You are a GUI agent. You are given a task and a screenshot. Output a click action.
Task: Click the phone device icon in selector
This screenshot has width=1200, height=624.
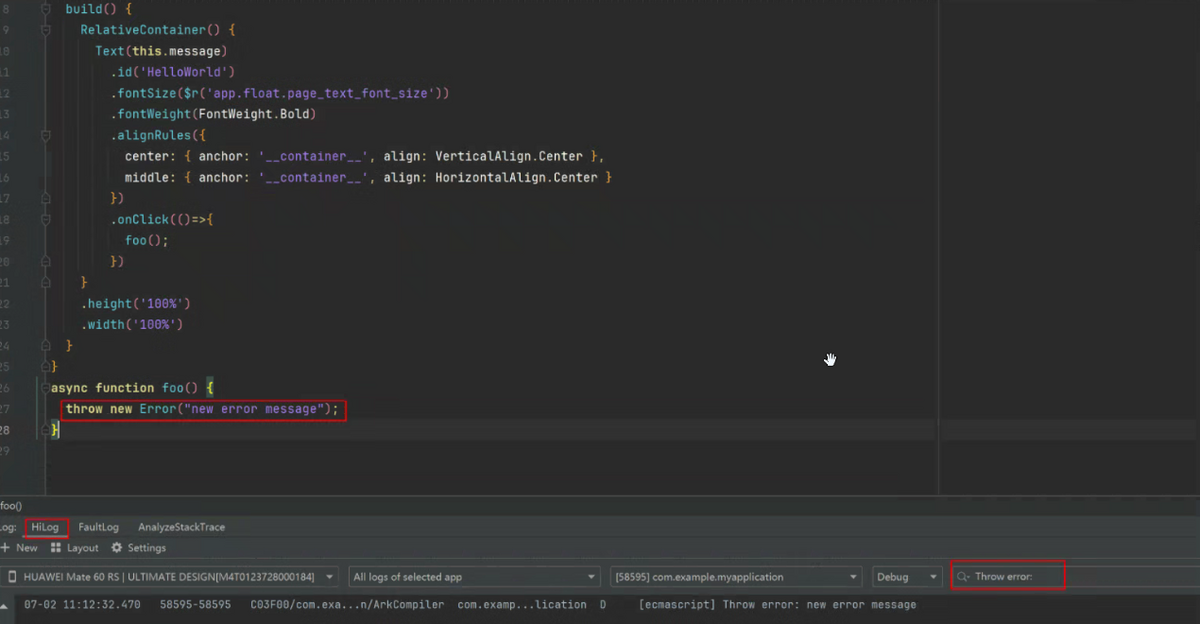pyautogui.click(x=11, y=577)
